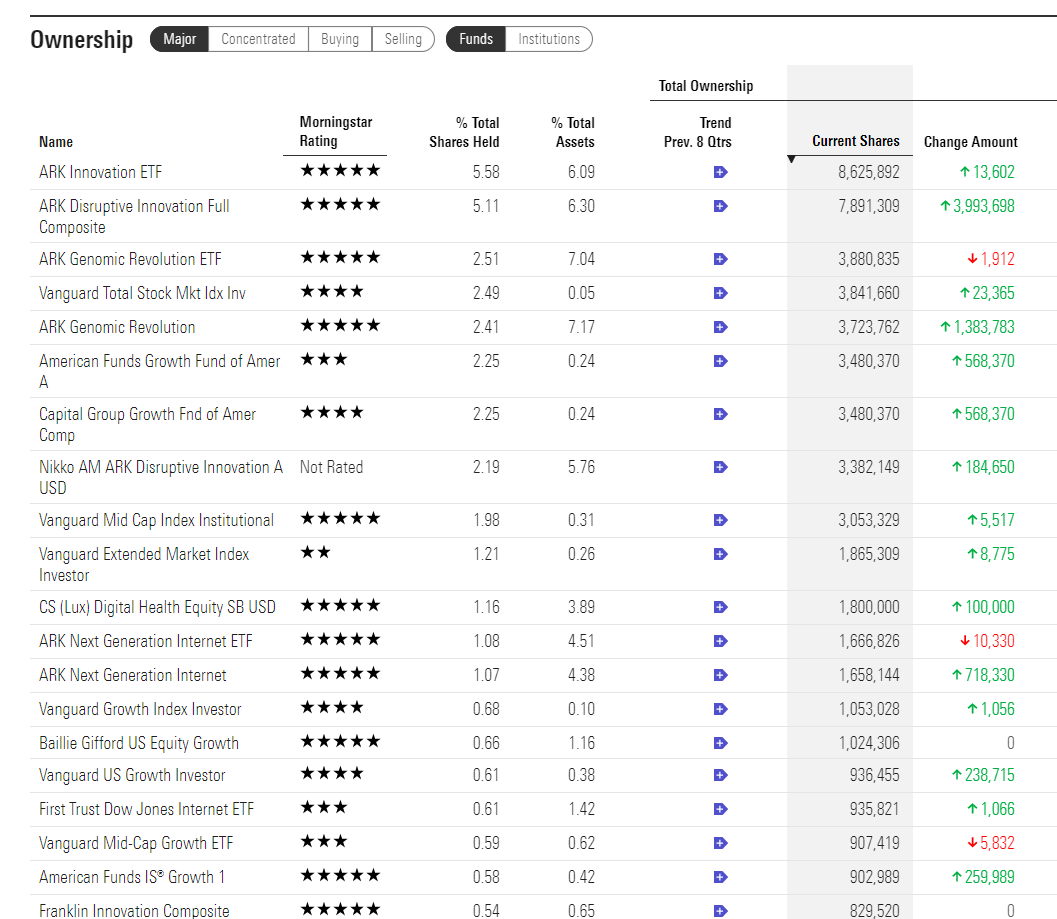1057x919 pixels.
Task: Open trend icon for Nikko AM ARK Disruptive Innovation A USD
Action: point(720,467)
